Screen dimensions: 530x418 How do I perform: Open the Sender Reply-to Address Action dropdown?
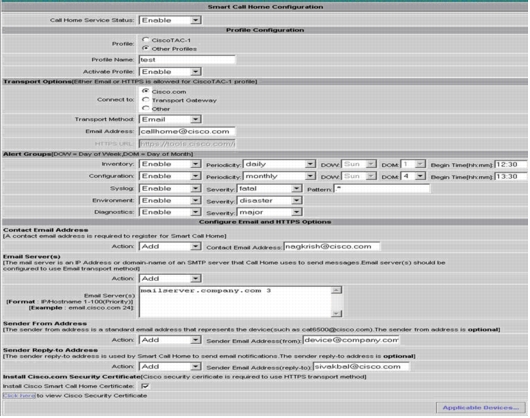pyautogui.click(x=170, y=367)
